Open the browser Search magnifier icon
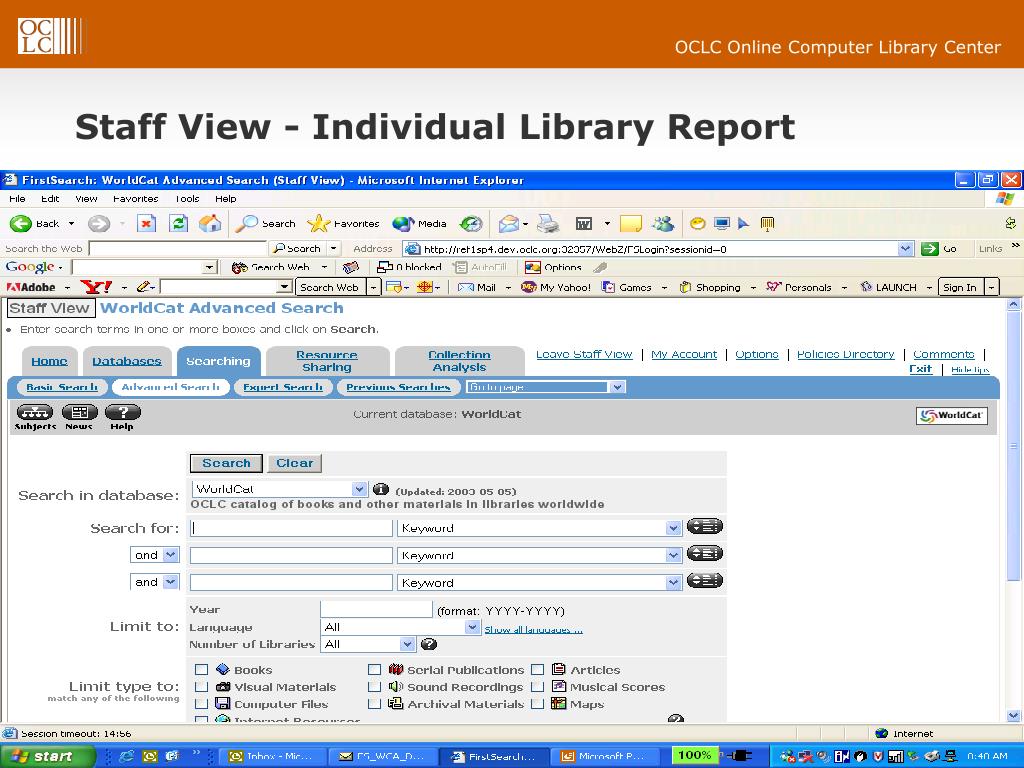This screenshot has height=768, width=1024. tap(246, 223)
